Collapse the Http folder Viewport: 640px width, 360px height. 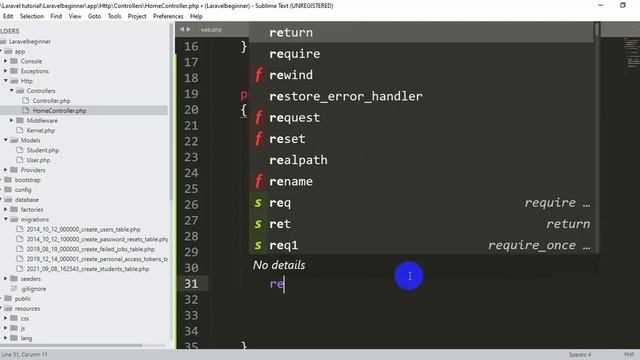pos(6,81)
